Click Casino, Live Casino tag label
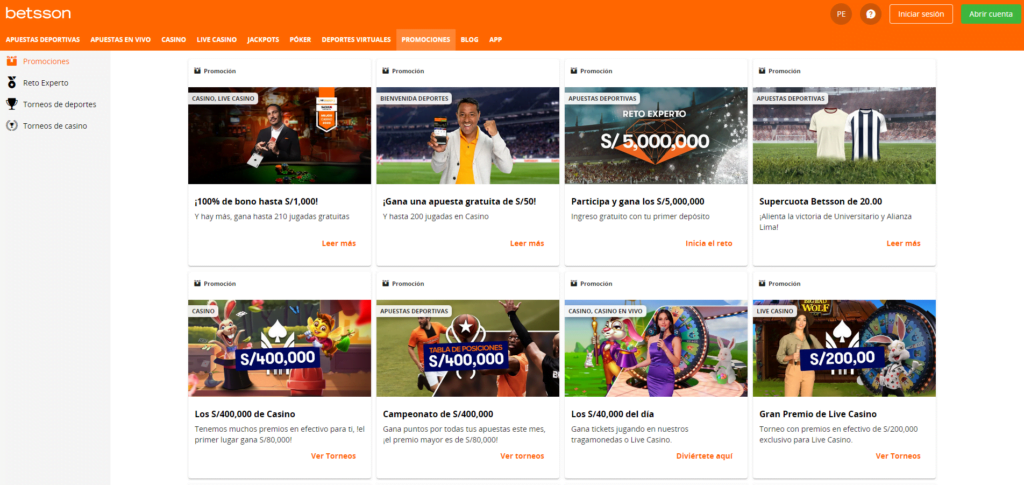This screenshot has height=485, width=1024. point(223,99)
